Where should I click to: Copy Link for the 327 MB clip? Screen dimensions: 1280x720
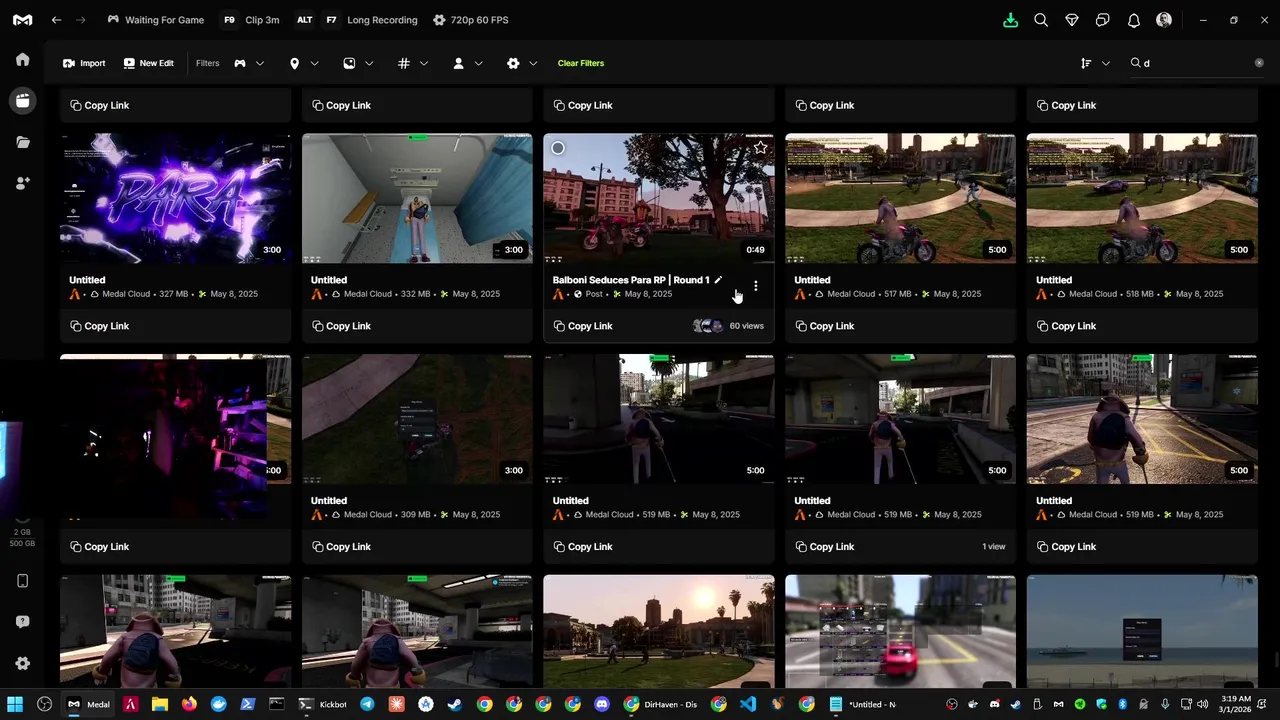(100, 326)
